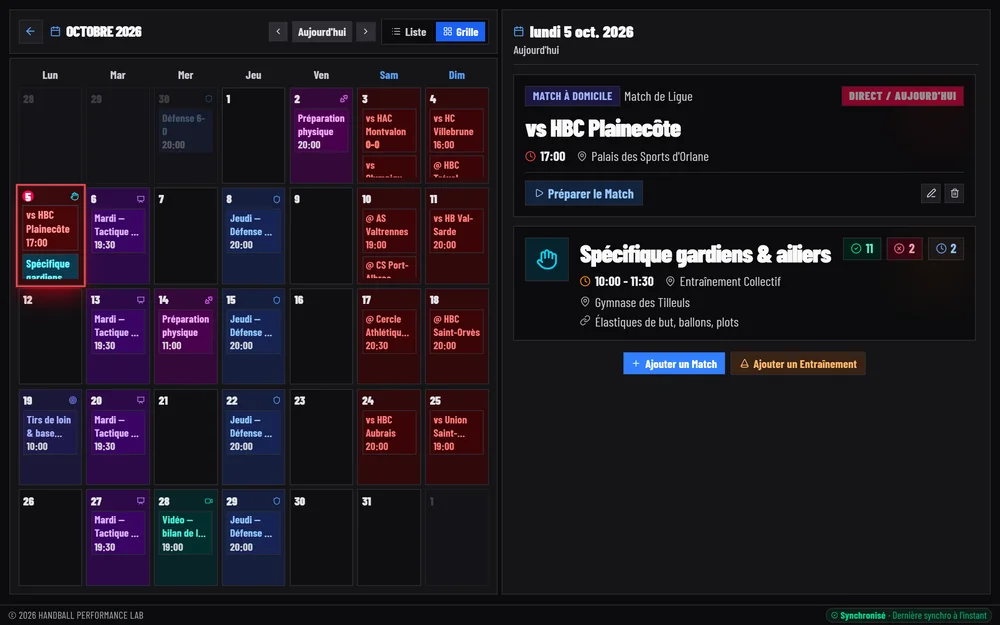Open @ Cercle Athlétique 20:30 on day 17
1000x625 pixels.
388,332
